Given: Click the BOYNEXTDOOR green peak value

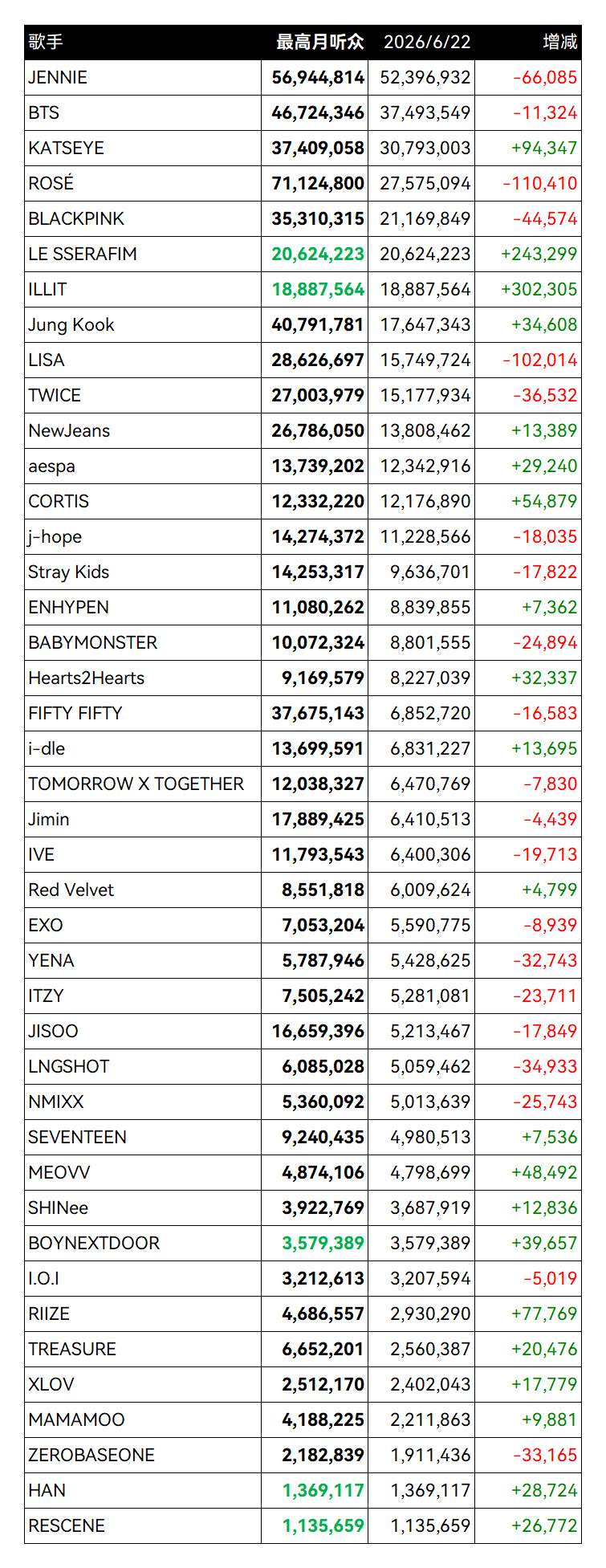Looking at the screenshot, I should pos(323,1243).
